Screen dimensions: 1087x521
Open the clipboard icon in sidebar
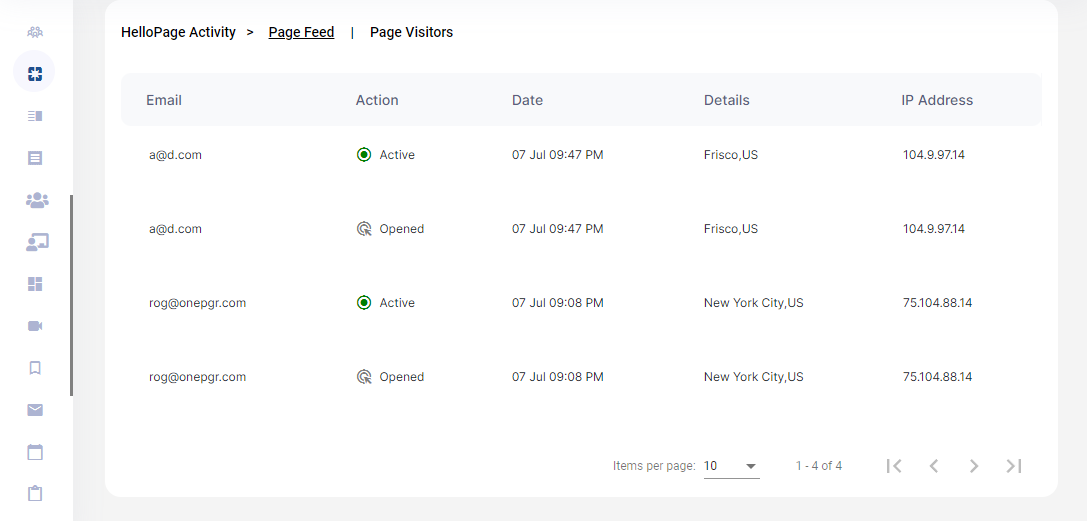(35, 494)
